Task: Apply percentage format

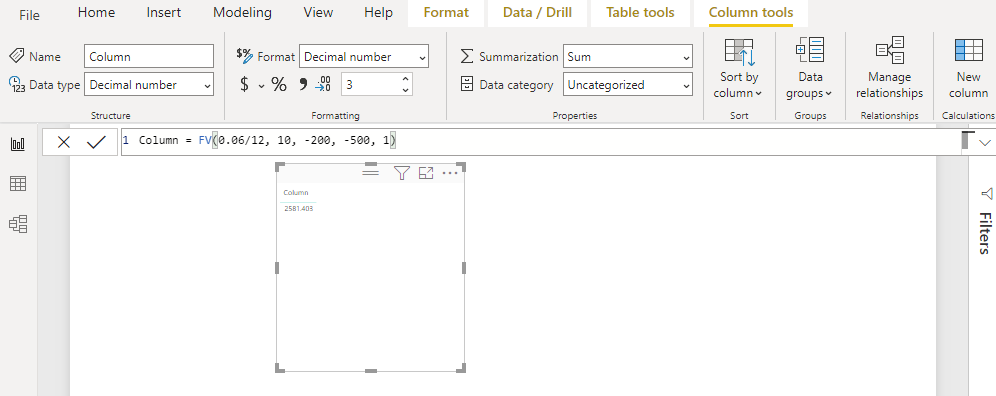Action: click(x=279, y=85)
